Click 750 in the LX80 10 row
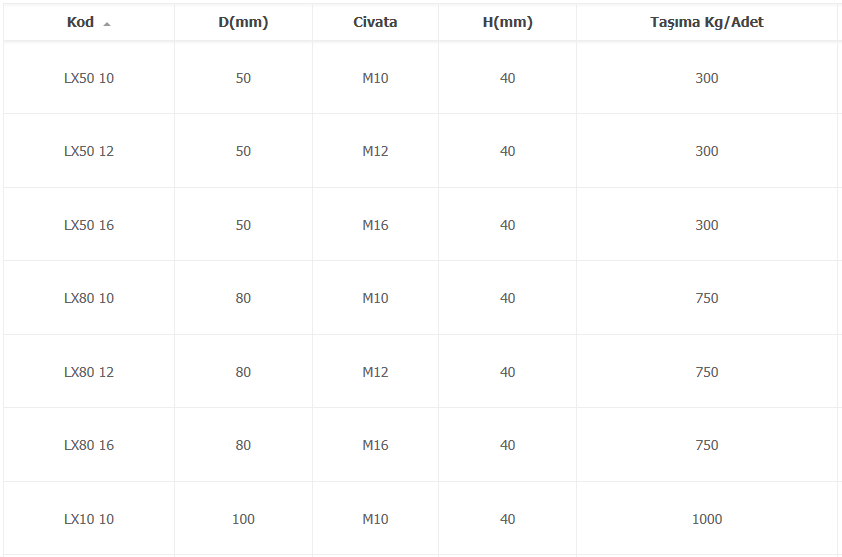The width and height of the screenshot is (842, 557). 707,298
